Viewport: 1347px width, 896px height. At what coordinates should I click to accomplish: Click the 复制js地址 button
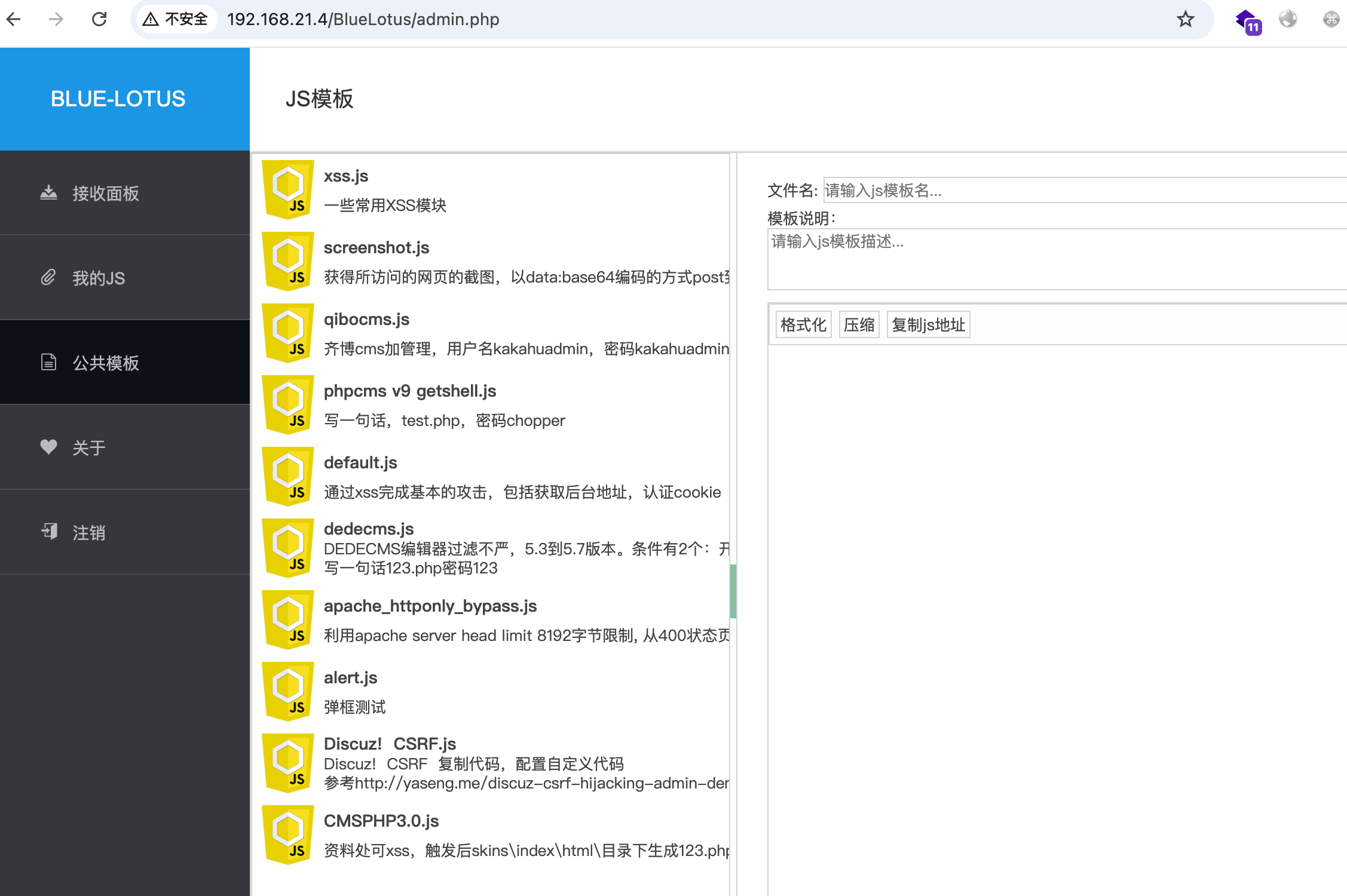928,325
